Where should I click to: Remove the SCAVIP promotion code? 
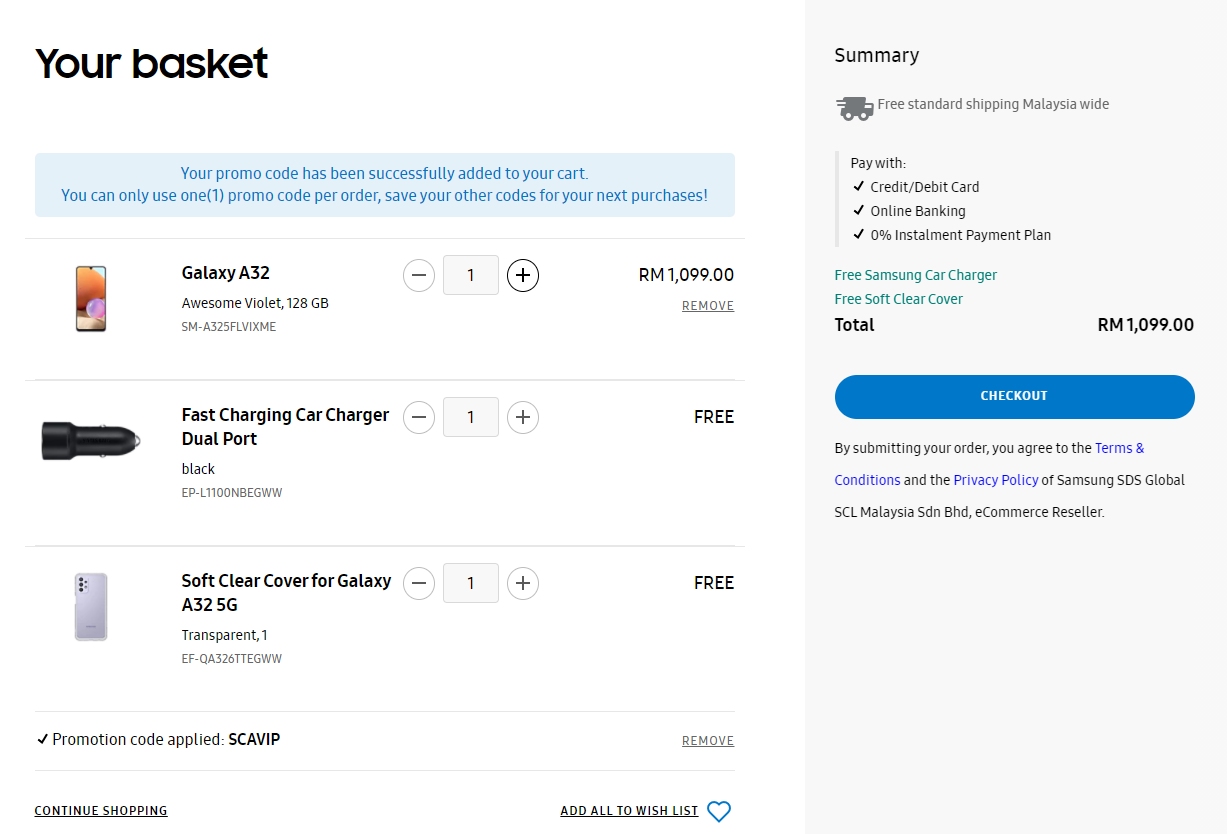click(707, 741)
